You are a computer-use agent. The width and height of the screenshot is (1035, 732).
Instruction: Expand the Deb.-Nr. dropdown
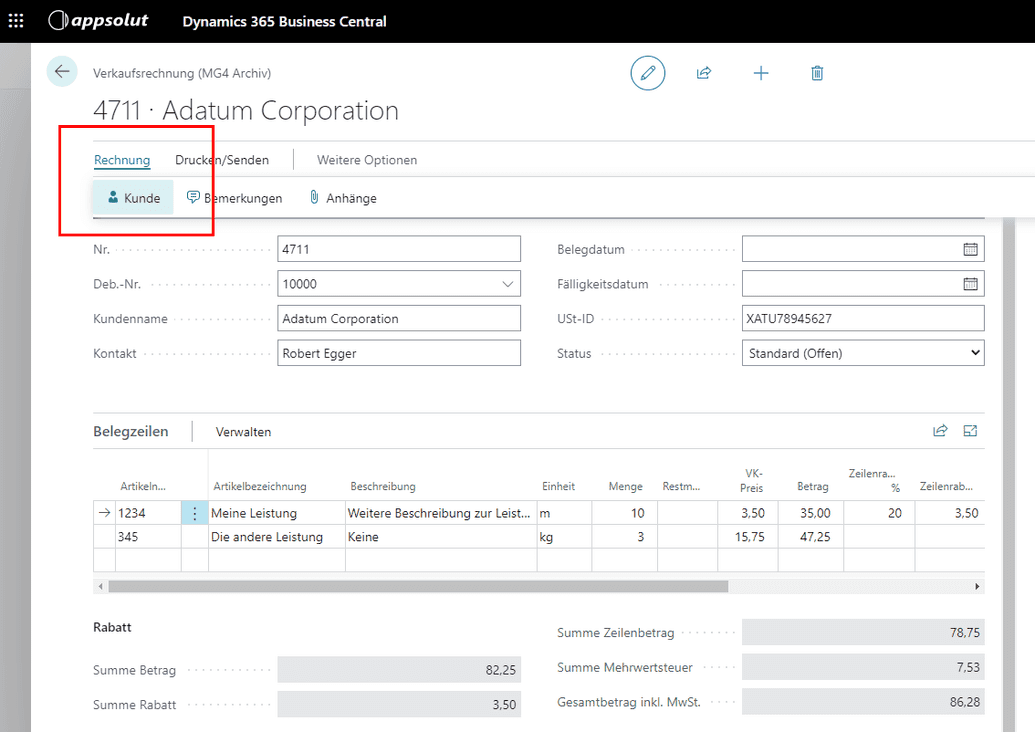pos(506,284)
